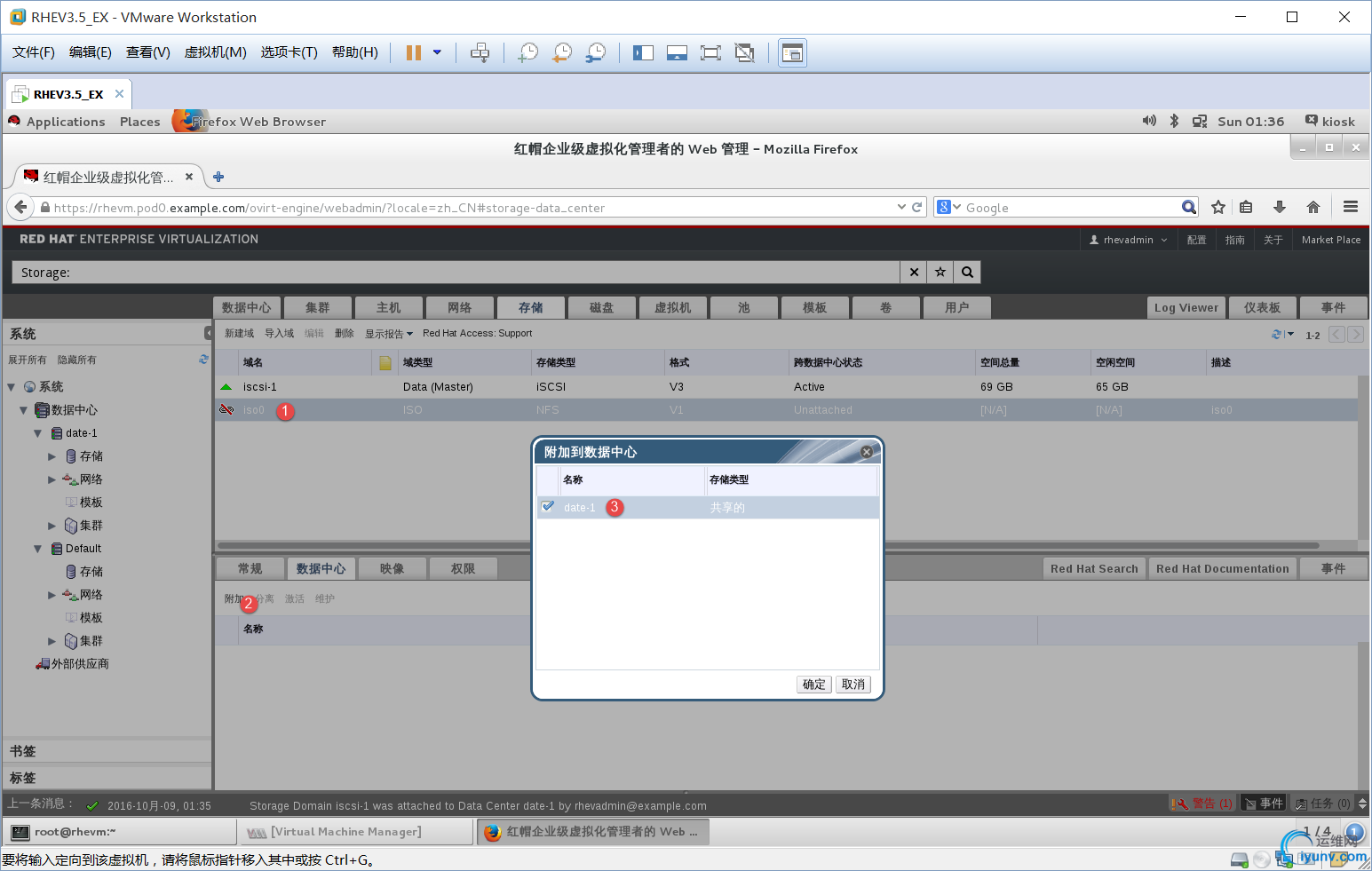The image size is (1372, 871).
Task: Click the VMware Unity mode icon
Action: 745,52
